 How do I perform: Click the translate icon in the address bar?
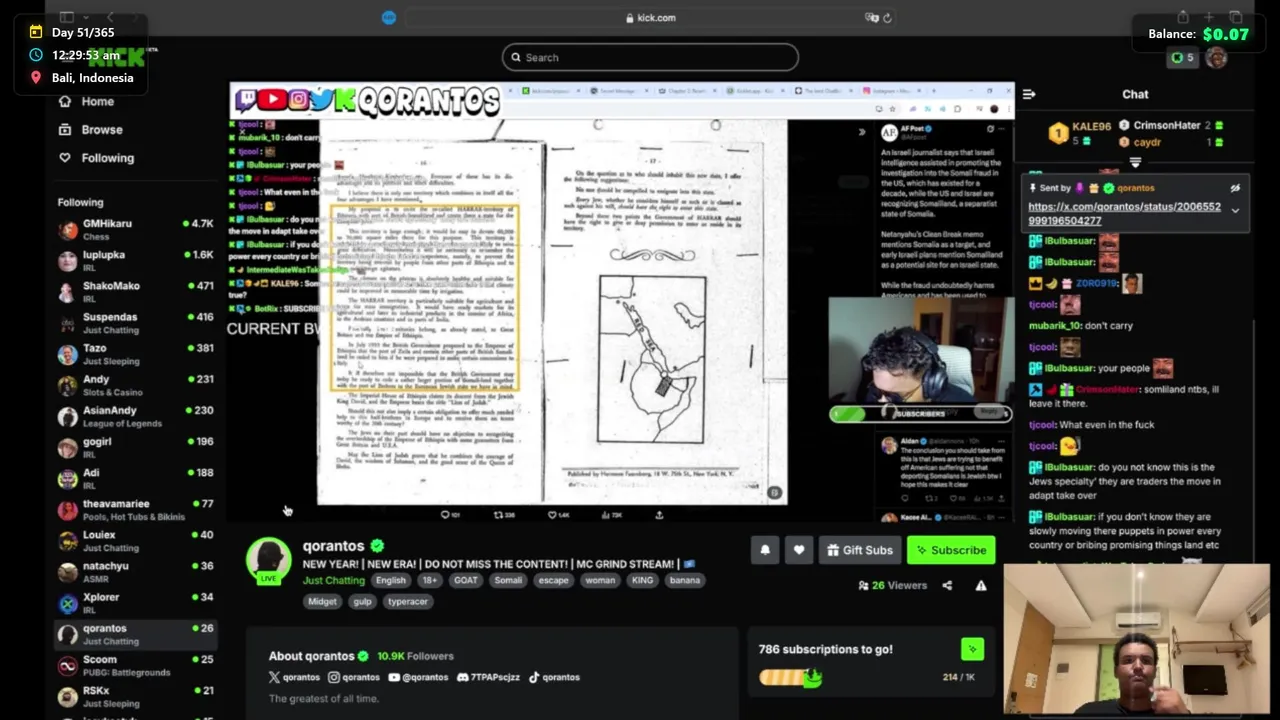[x=871, y=17]
